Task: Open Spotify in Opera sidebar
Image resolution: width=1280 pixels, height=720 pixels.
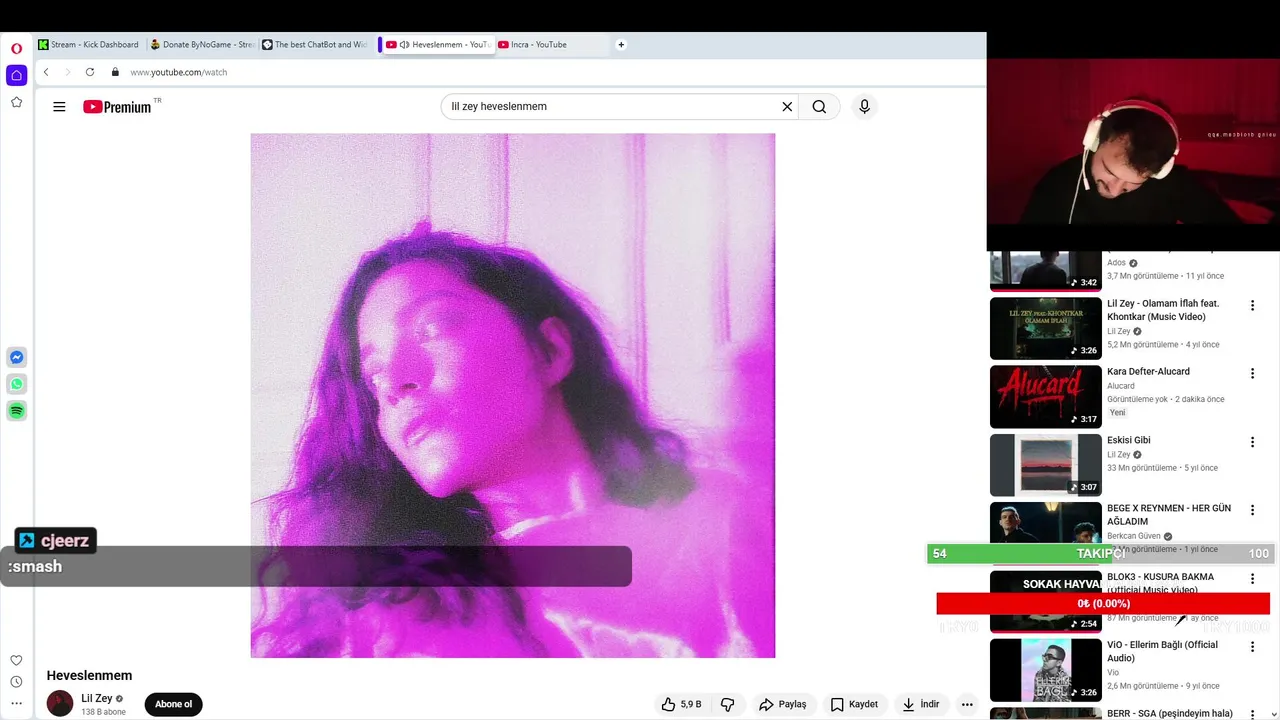Action: coord(16,411)
